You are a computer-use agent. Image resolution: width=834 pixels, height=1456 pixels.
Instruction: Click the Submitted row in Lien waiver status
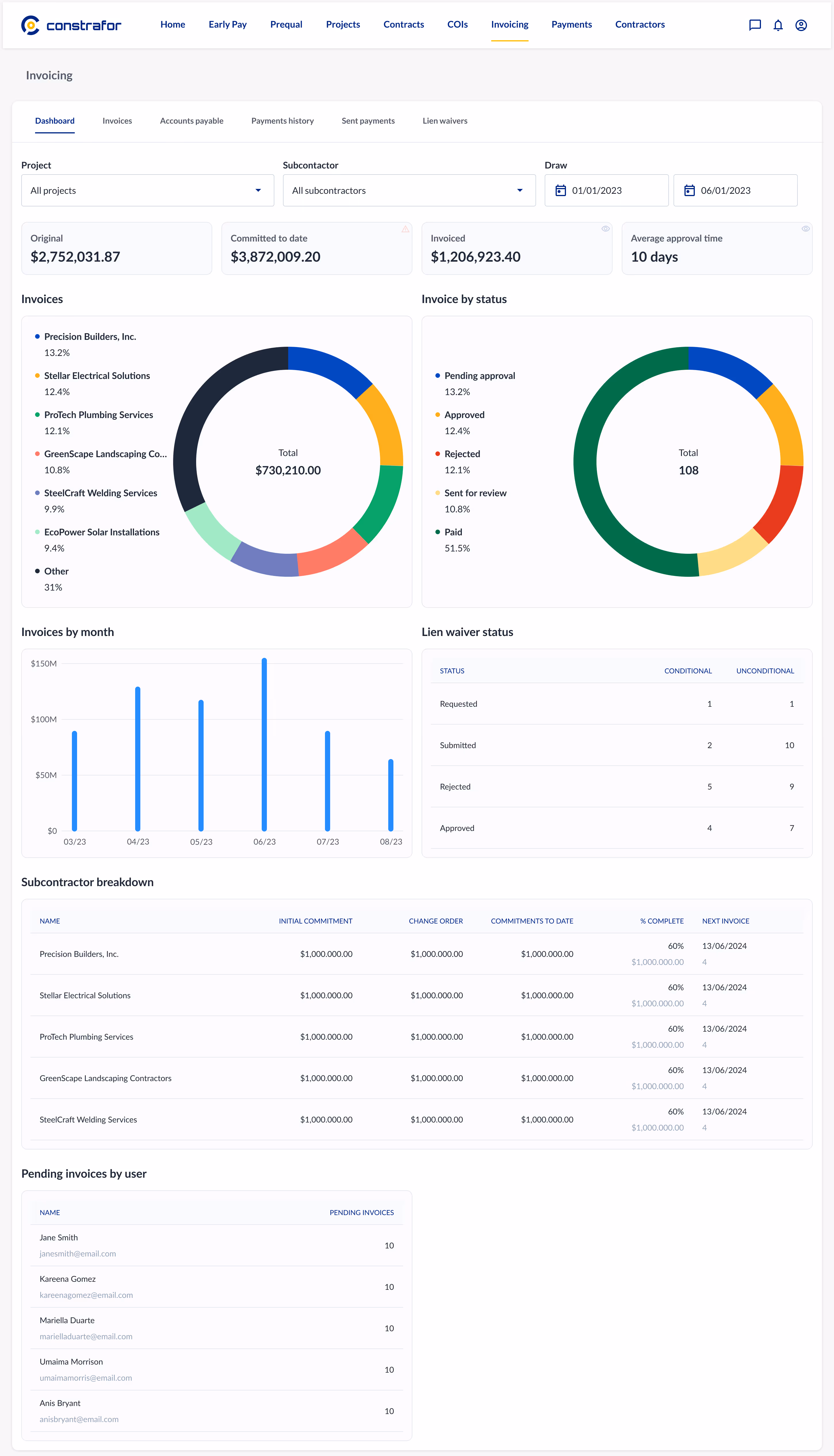pyautogui.click(x=617, y=746)
